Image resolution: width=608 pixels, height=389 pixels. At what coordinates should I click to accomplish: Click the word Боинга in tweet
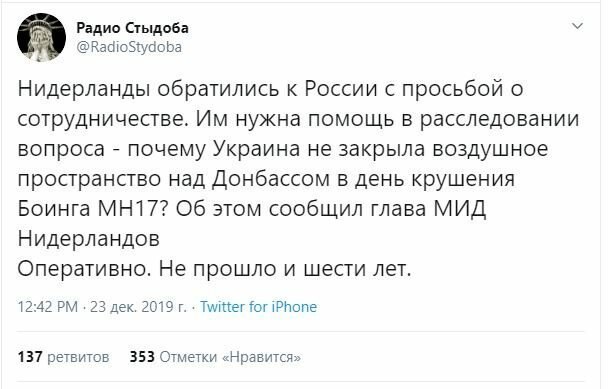[54, 209]
